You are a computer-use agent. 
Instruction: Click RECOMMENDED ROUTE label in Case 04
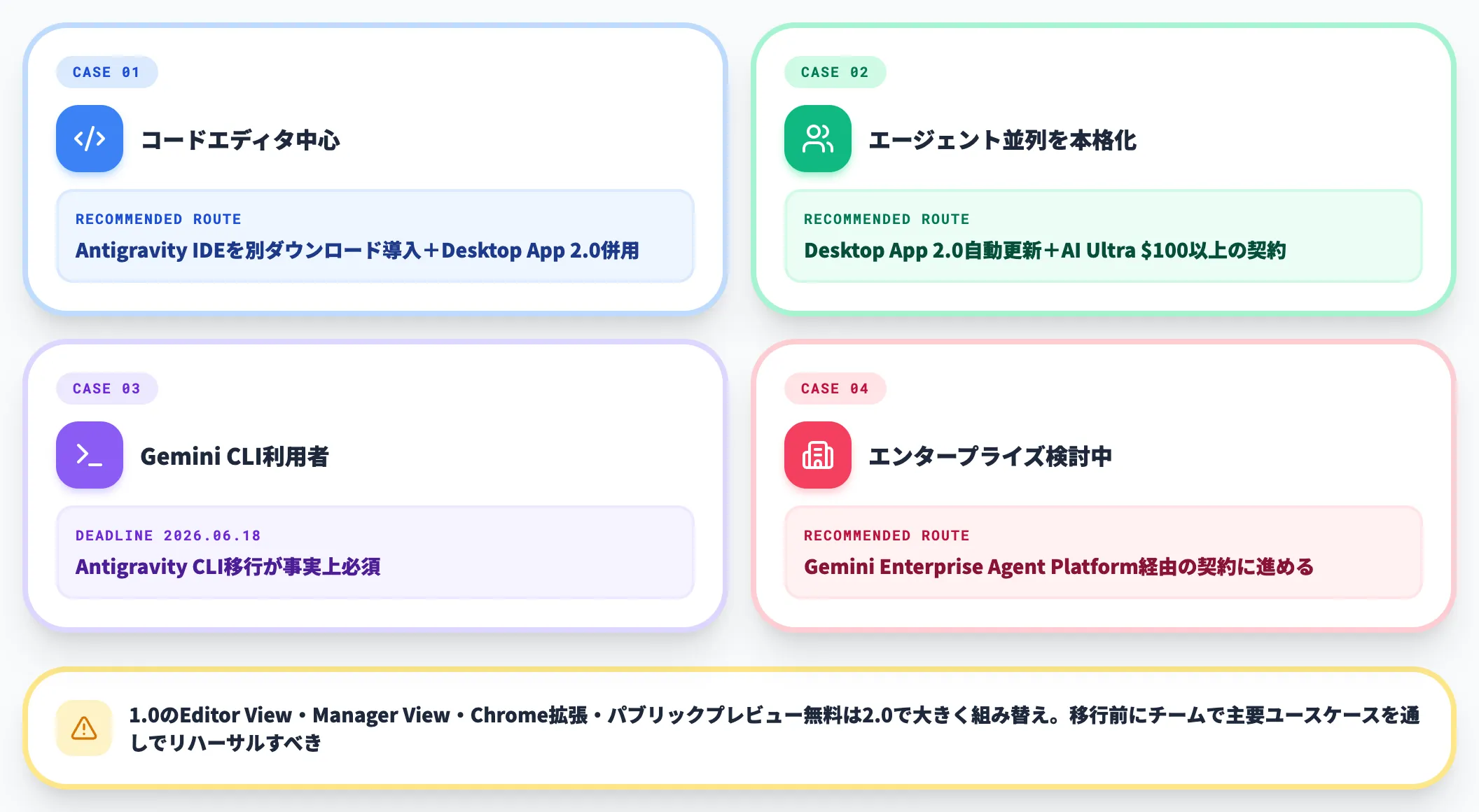(887, 535)
